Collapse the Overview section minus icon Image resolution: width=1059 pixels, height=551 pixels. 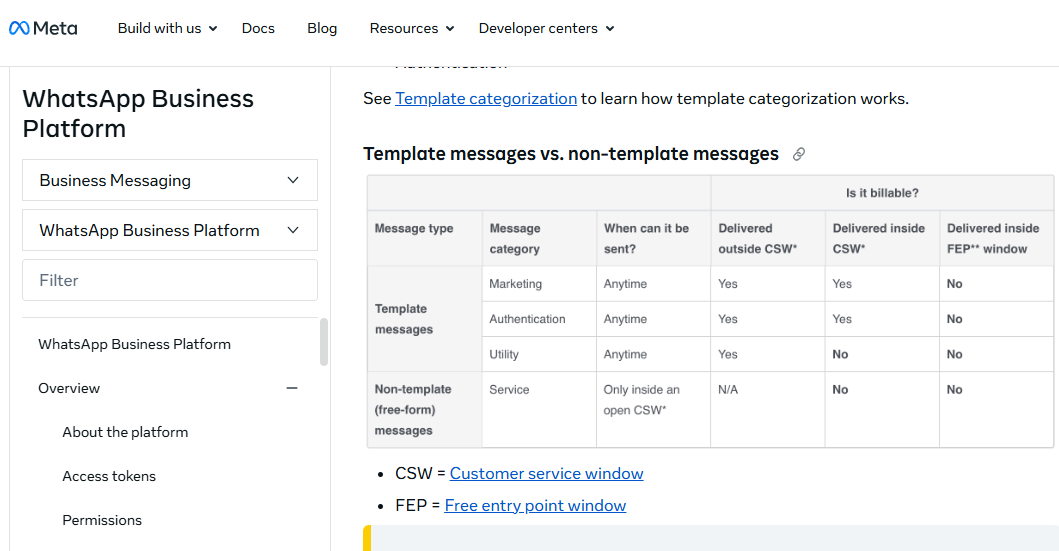292,388
